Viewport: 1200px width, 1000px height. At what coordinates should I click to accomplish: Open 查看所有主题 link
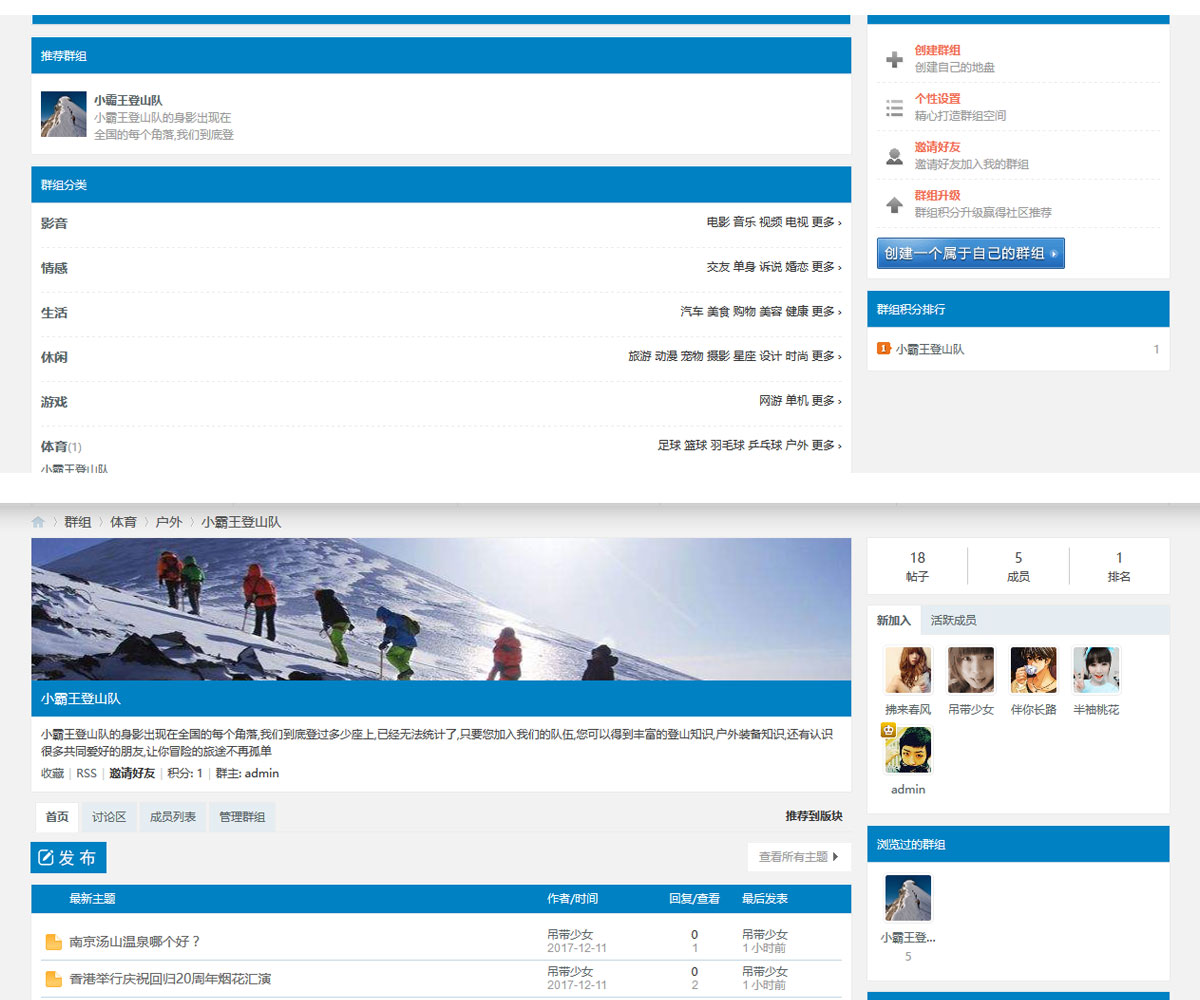point(798,857)
